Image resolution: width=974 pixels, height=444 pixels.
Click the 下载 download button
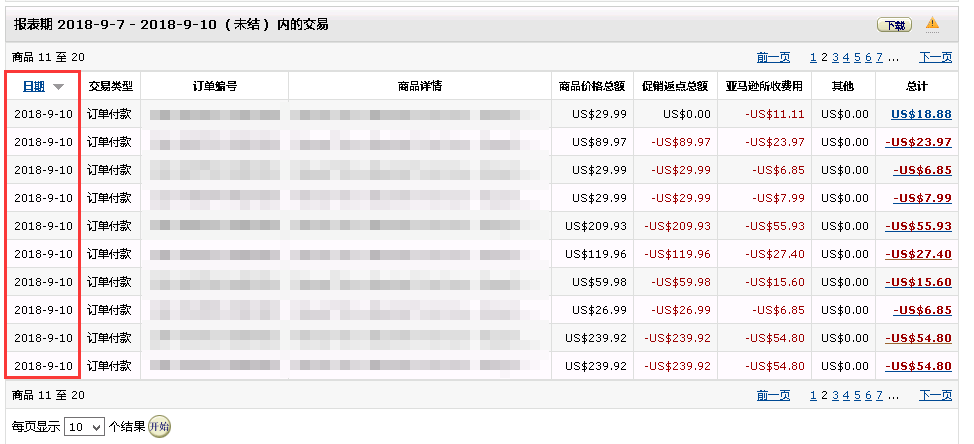coord(894,25)
